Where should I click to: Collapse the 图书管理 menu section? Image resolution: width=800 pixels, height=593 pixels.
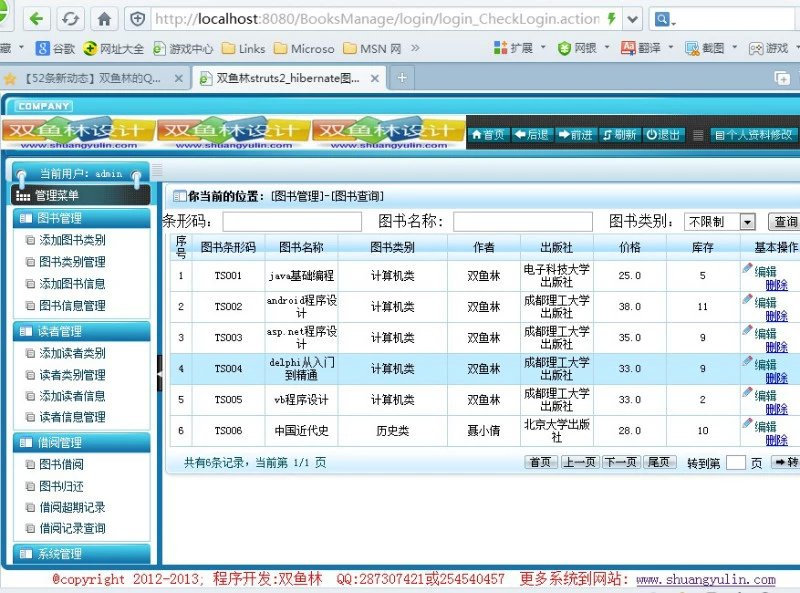coord(82,218)
